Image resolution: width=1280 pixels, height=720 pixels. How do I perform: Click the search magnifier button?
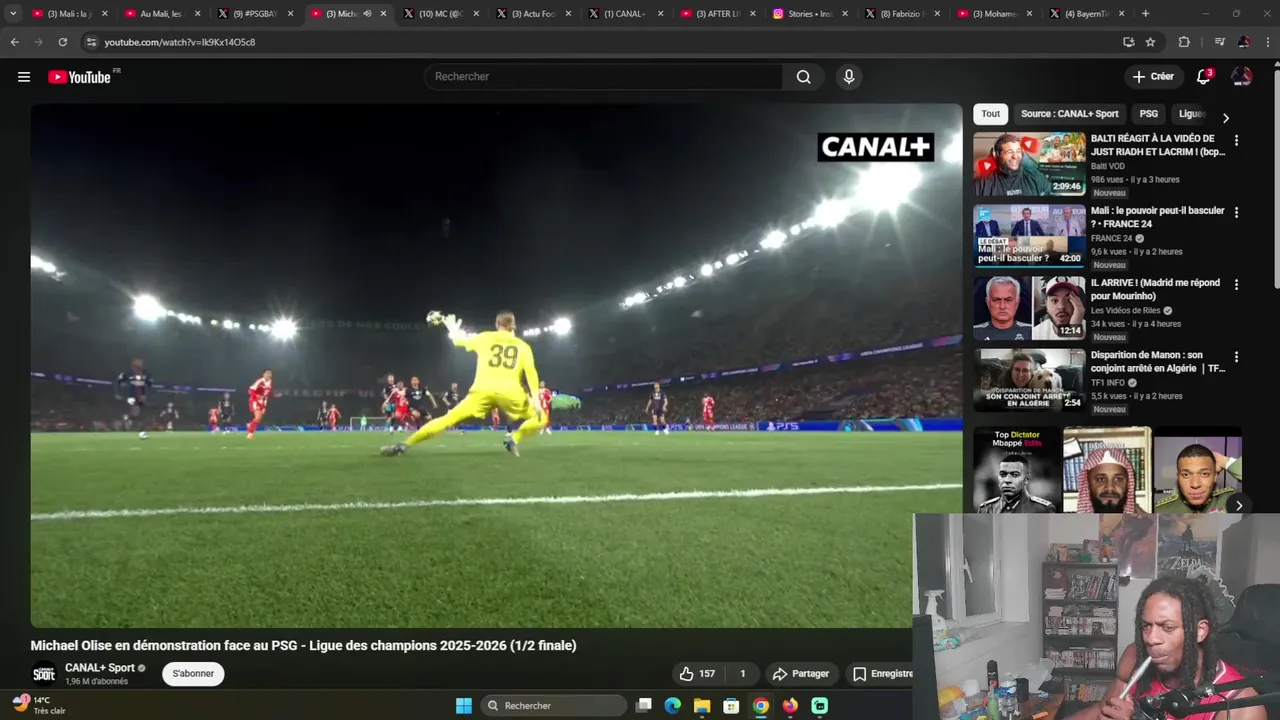click(803, 77)
